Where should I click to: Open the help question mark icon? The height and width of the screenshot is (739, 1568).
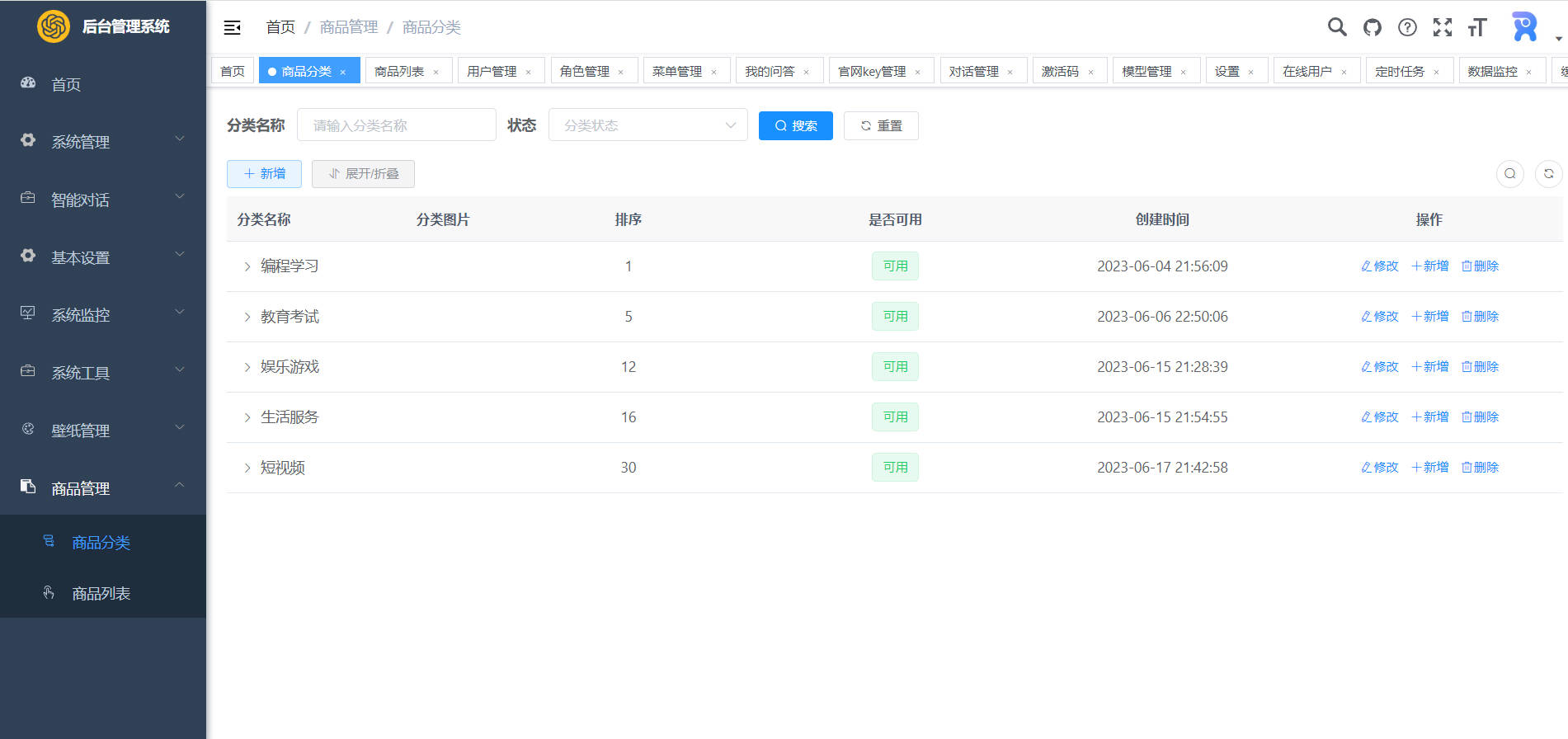[x=1407, y=27]
